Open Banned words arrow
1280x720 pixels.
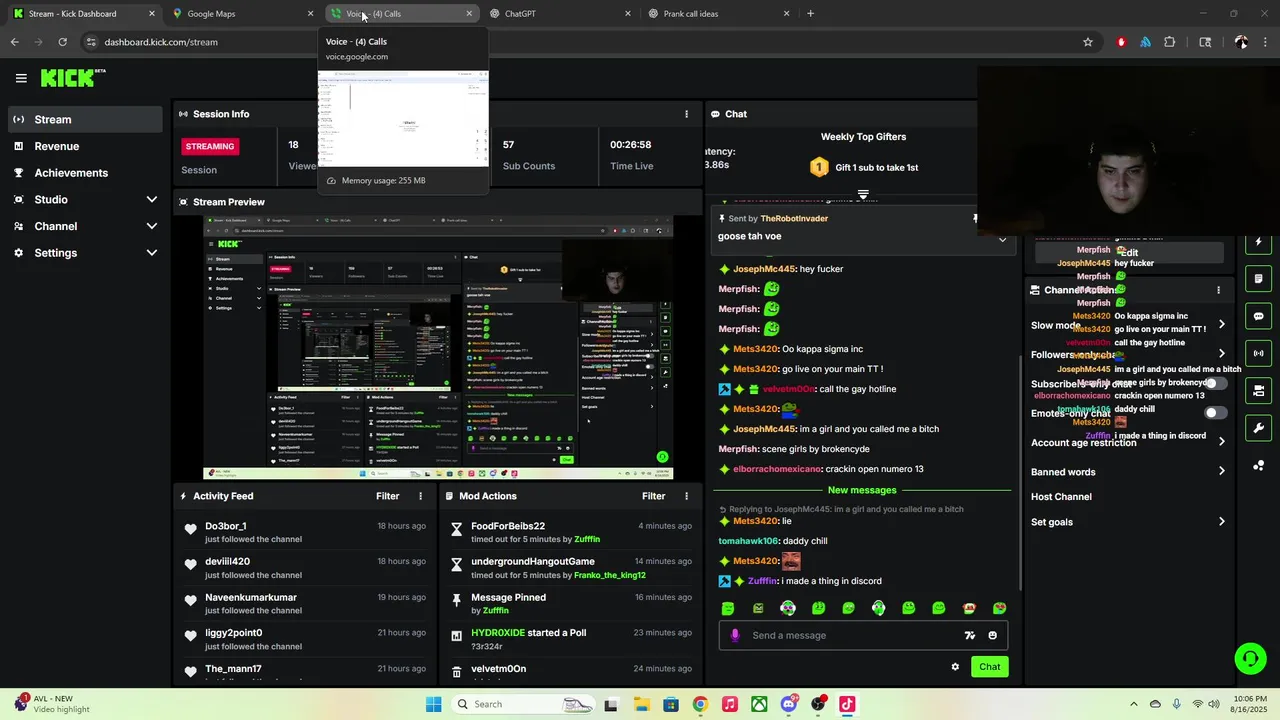click(x=1221, y=471)
